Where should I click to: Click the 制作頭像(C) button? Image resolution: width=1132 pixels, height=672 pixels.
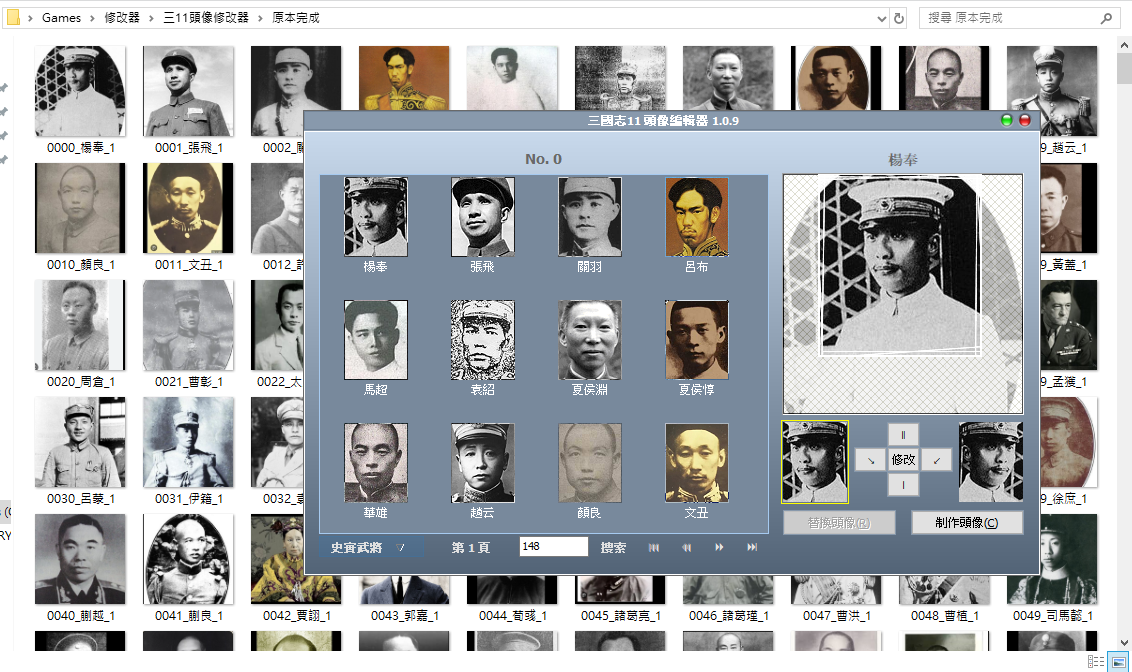click(967, 523)
